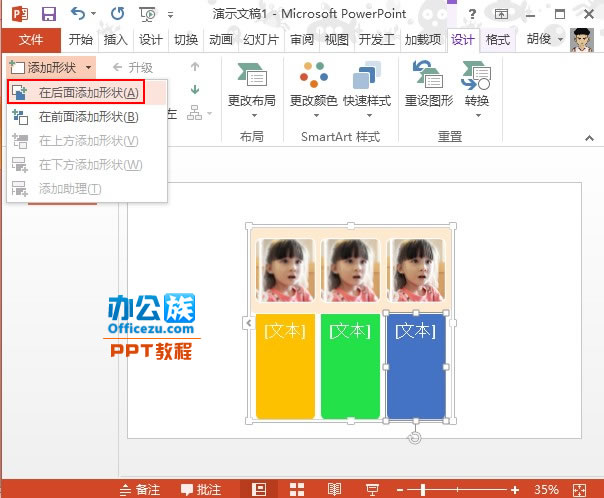Open the 插入 ribbon tab
The width and height of the screenshot is (604, 498).
tap(116, 40)
